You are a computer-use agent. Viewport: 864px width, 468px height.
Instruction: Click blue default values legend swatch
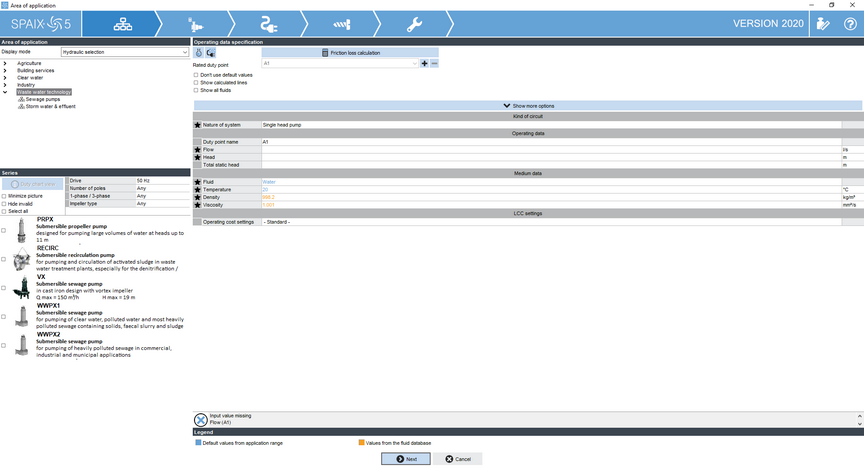[x=198, y=443]
